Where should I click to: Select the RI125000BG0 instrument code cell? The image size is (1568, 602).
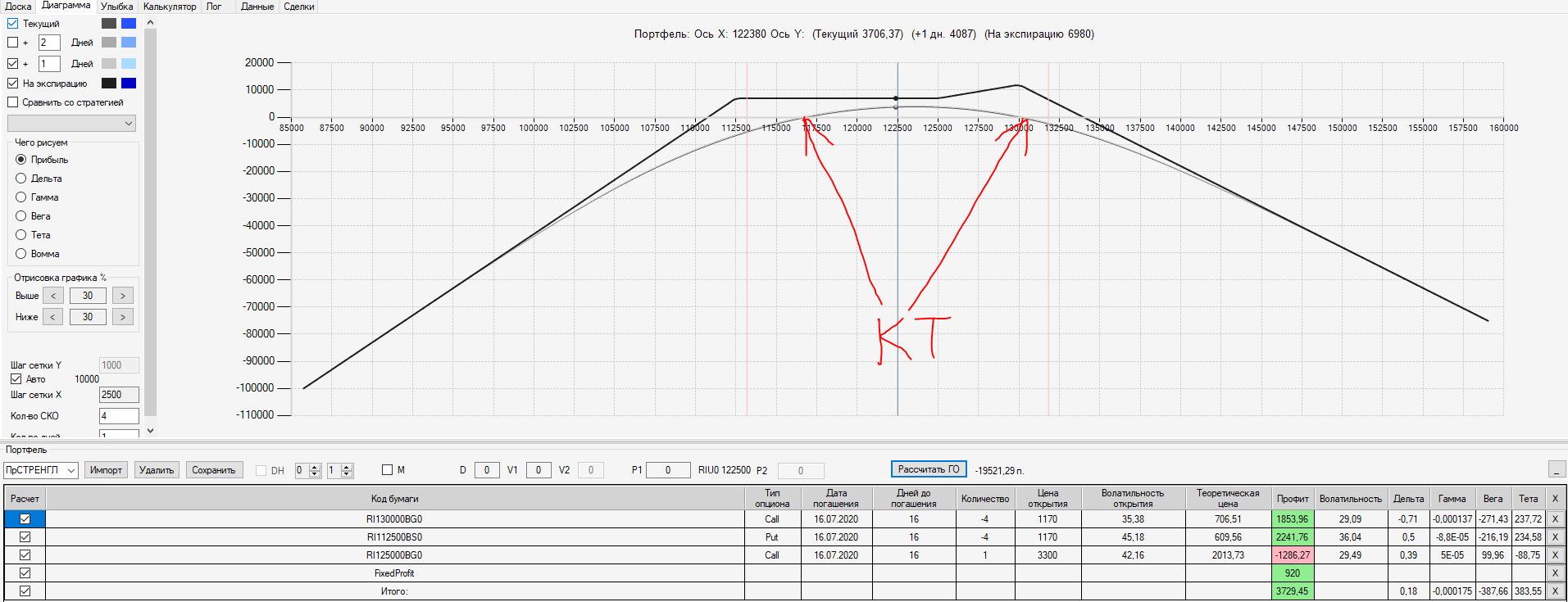[394, 554]
